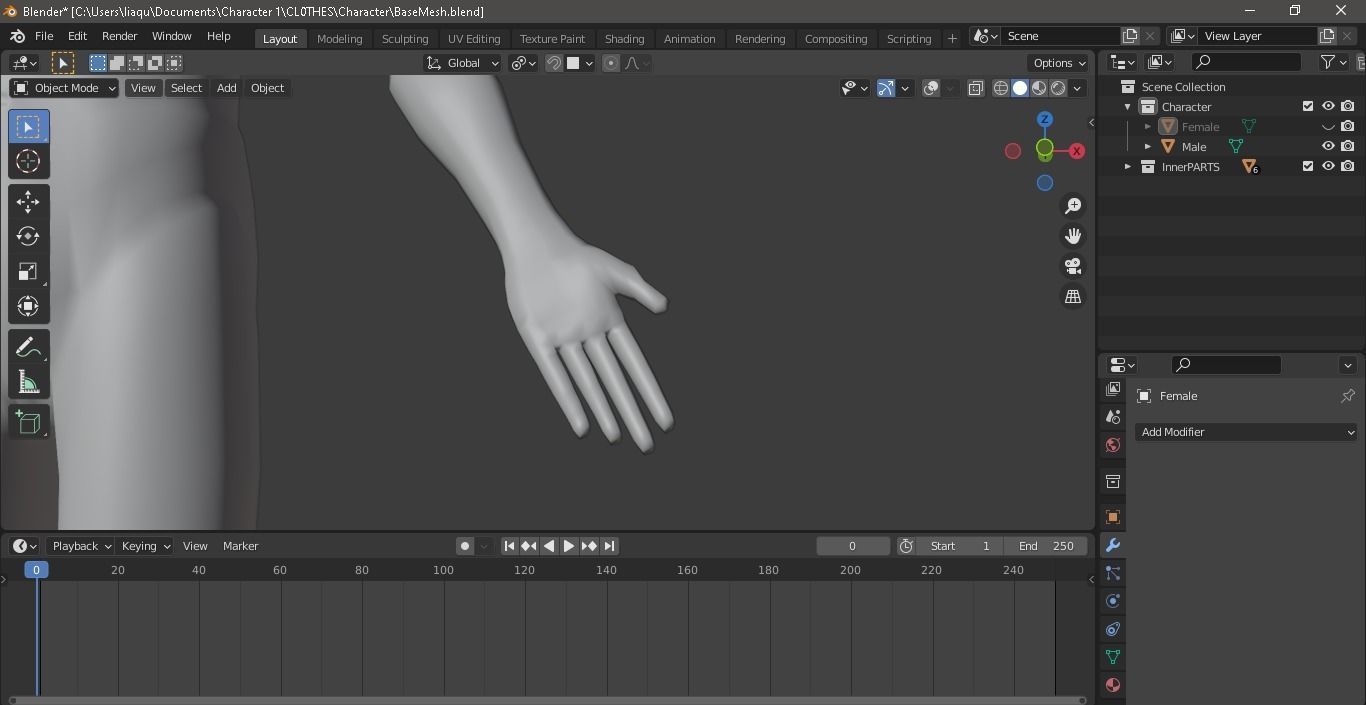This screenshot has width=1366, height=705.
Task: Switch to material preview shading
Action: [x=1039, y=88]
